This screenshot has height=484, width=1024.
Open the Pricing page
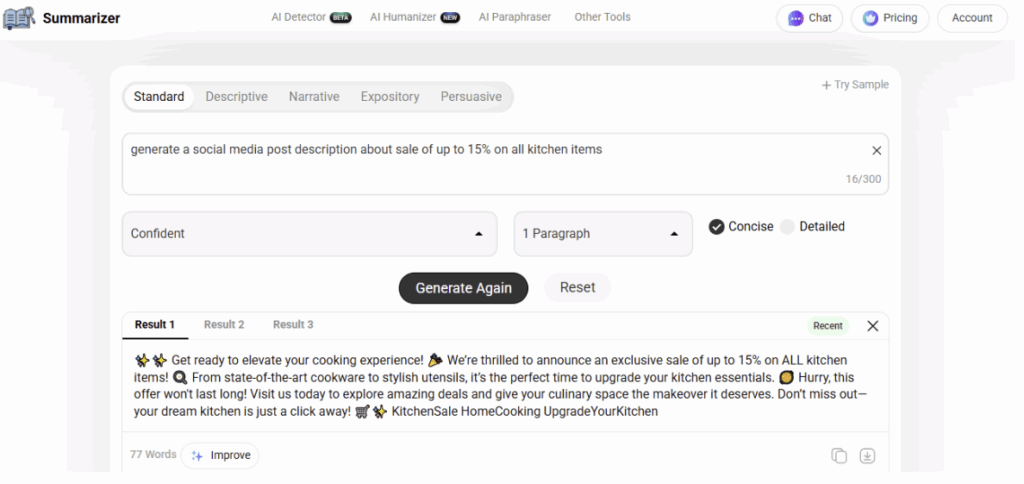(x=890, y=18)
